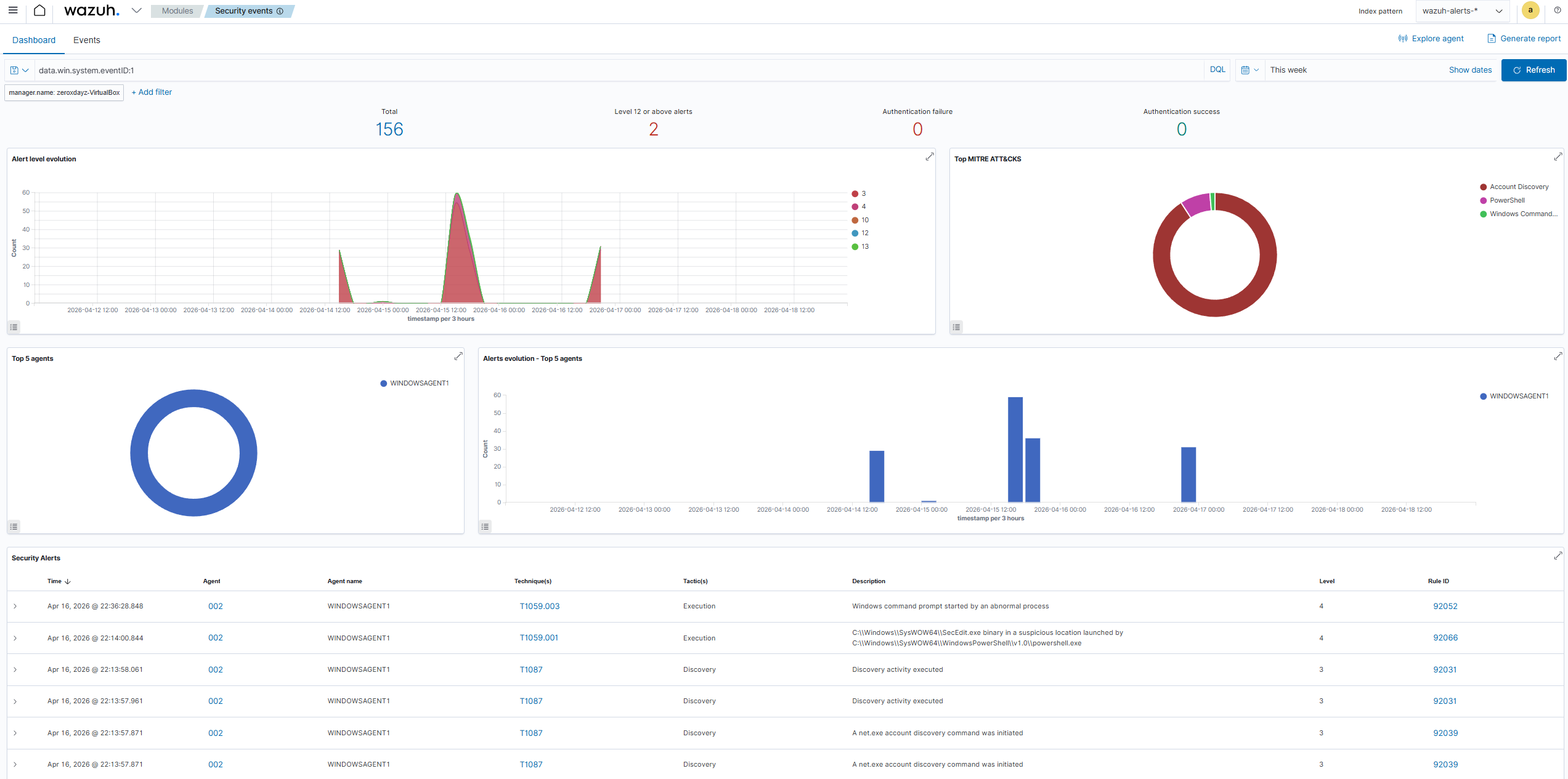The height and width of the screenshot is (779, 1568).
Task: Expand the first security alert row
Action: [x=15, y=607]
